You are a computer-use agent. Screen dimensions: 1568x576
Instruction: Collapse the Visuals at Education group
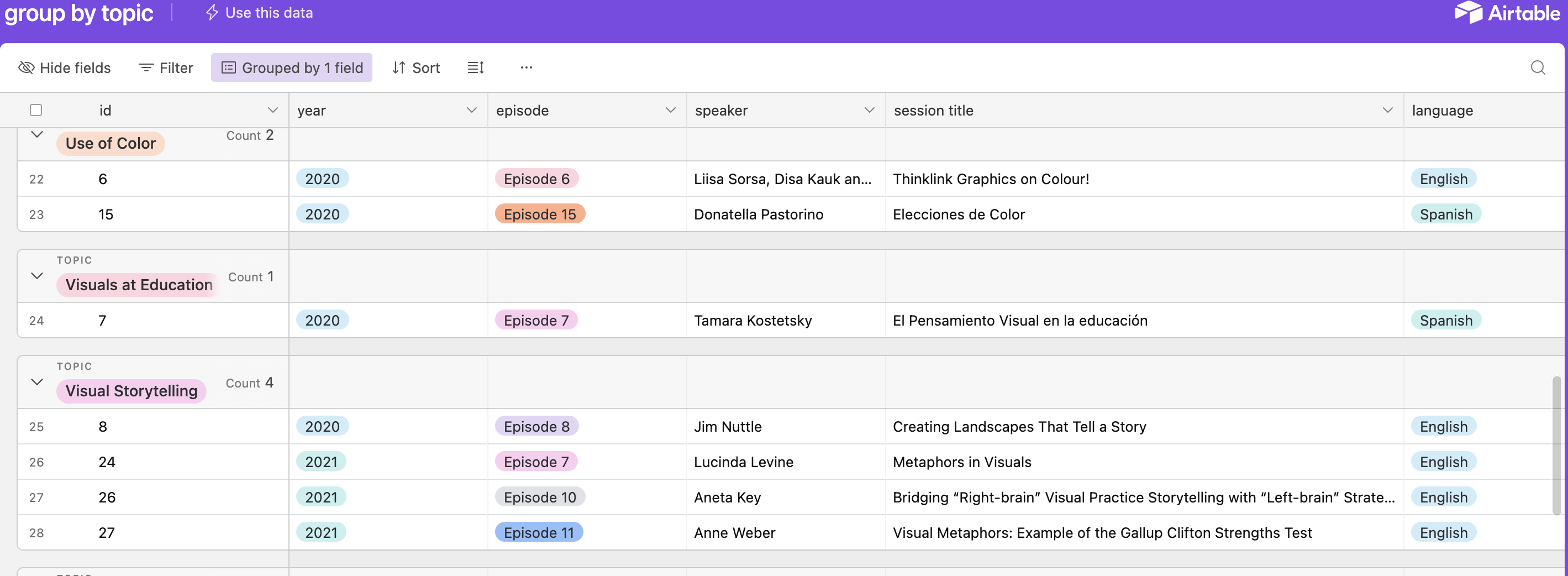[37, 276]
